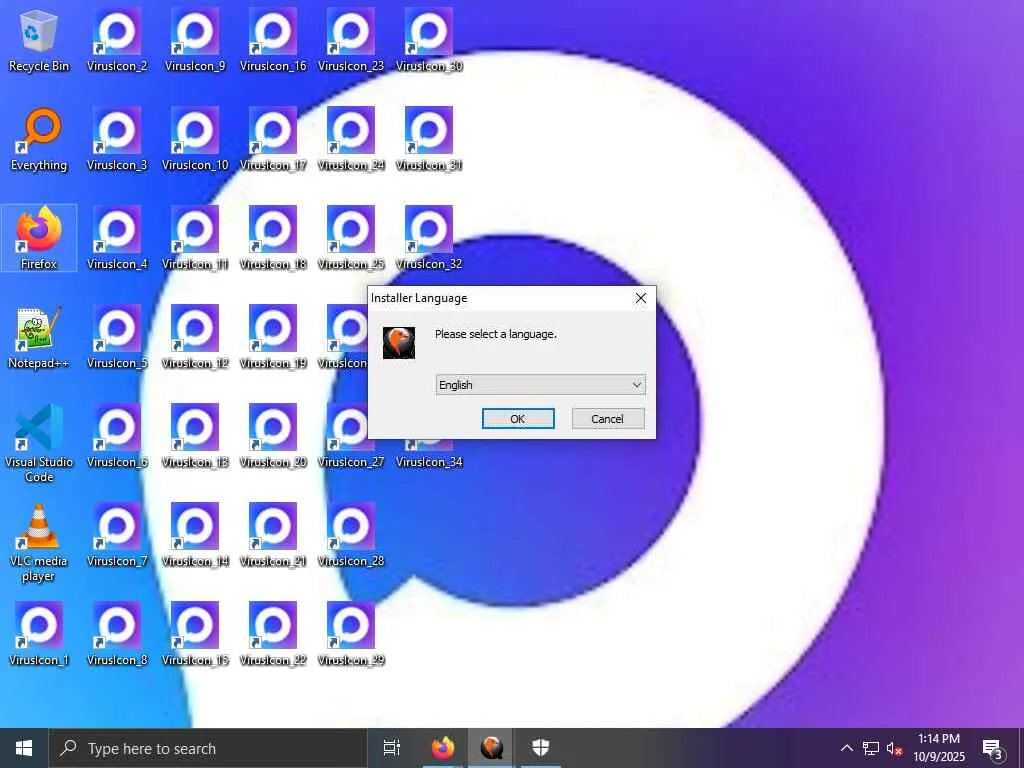Select the VirusIcon_20 desktop shortcut
Screen dimensions: 1024x768
[x=273, y=436]
